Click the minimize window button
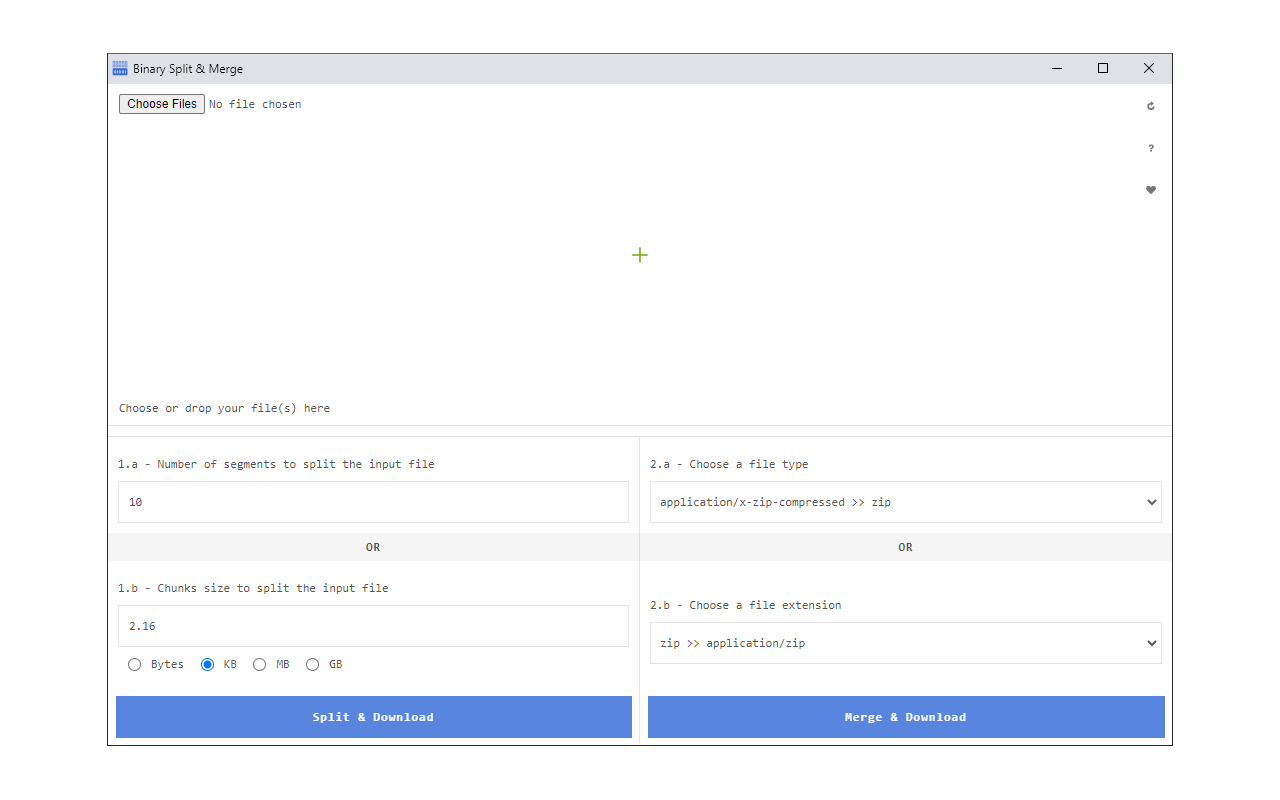 [1056, 68]
